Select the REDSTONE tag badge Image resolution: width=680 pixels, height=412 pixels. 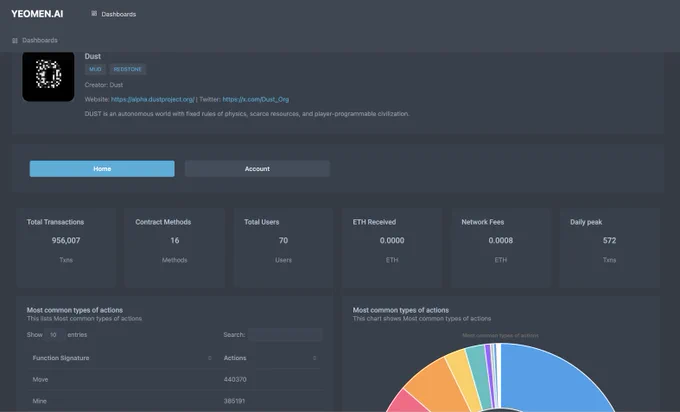pos(128,69)
